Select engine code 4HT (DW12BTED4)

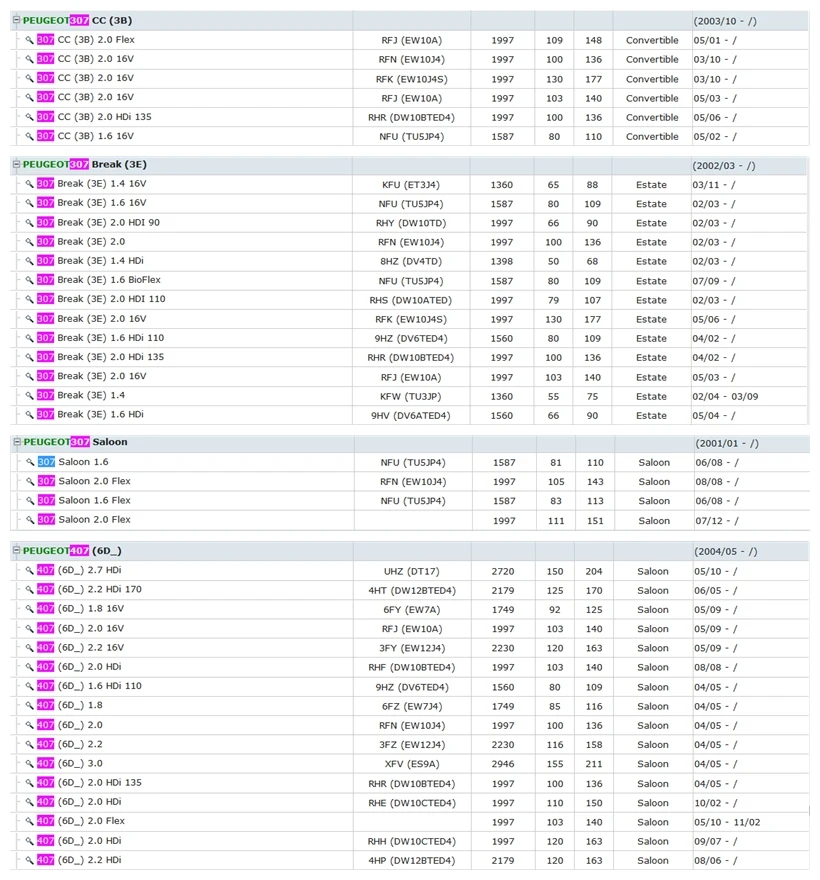pos(412,590)
